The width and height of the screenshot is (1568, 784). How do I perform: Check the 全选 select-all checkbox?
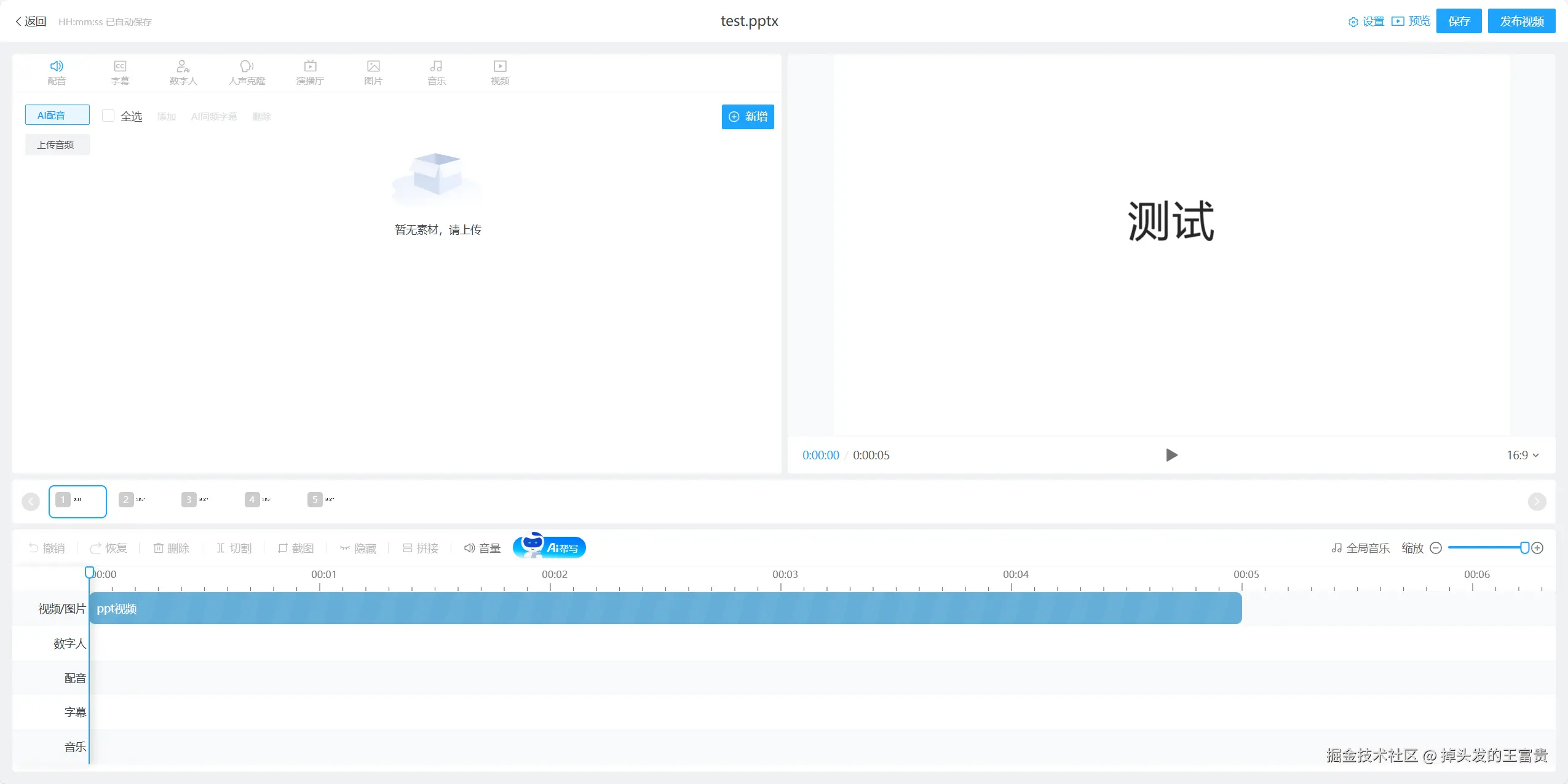[x=108, y=116]
